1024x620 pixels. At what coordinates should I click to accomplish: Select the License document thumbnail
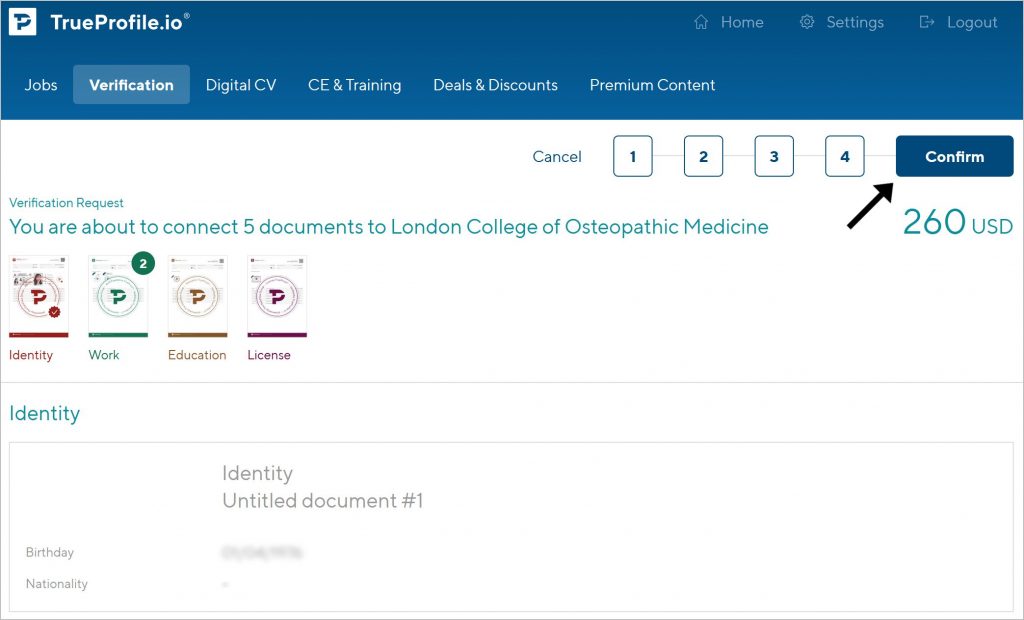pos(277,297)
